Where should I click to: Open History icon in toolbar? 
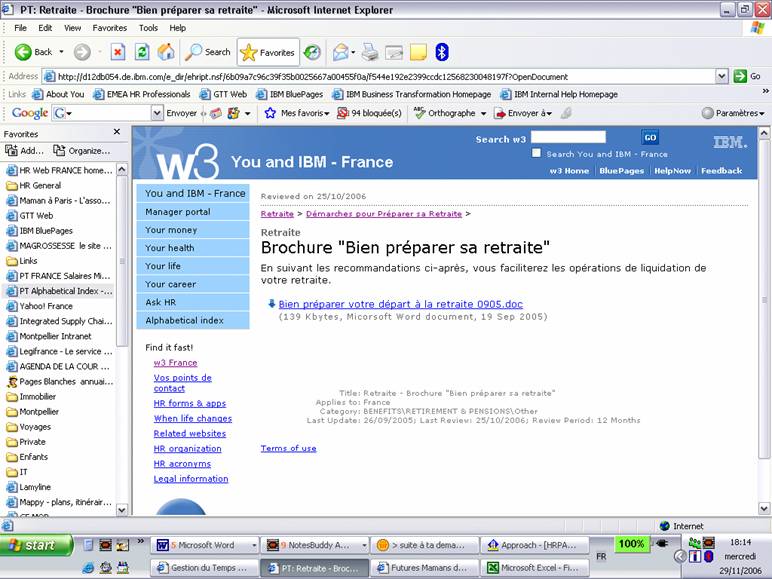(312, 52)
